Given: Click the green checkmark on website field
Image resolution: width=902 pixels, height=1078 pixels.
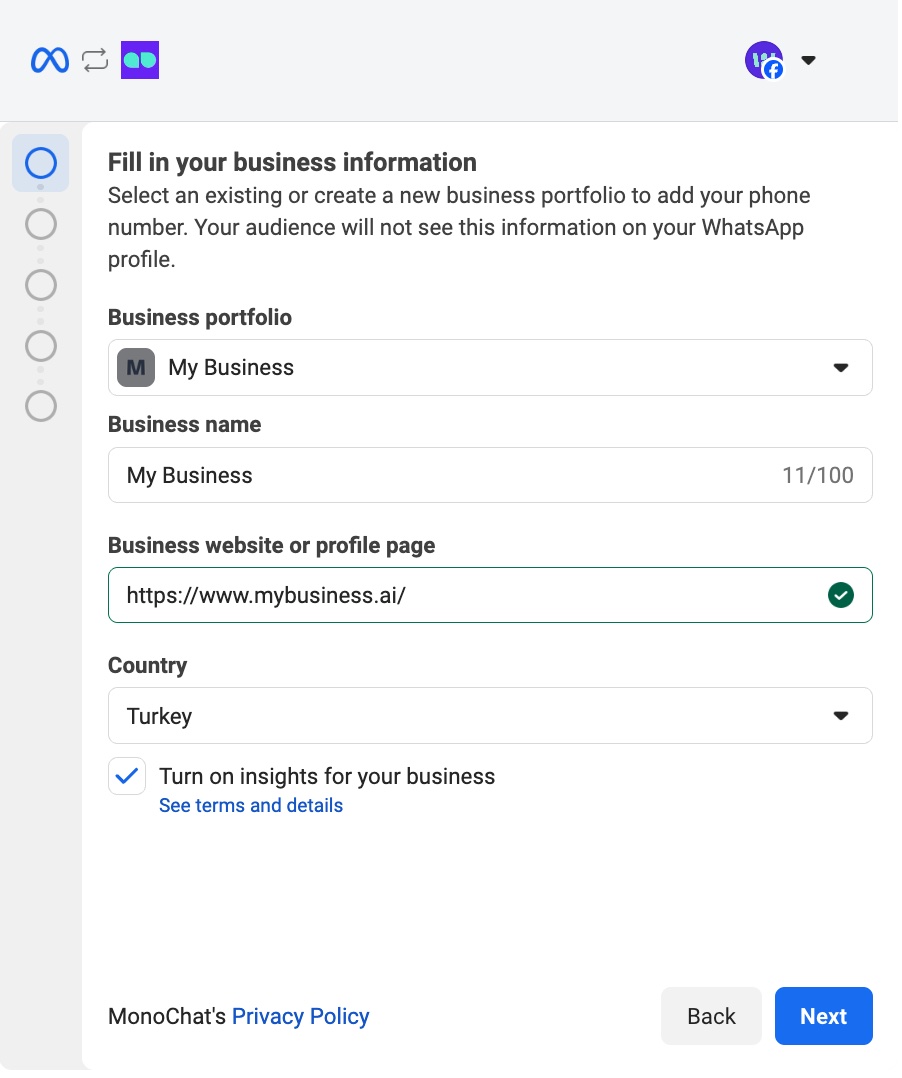Looking at the screenshot, I should [x=841, y=595].
